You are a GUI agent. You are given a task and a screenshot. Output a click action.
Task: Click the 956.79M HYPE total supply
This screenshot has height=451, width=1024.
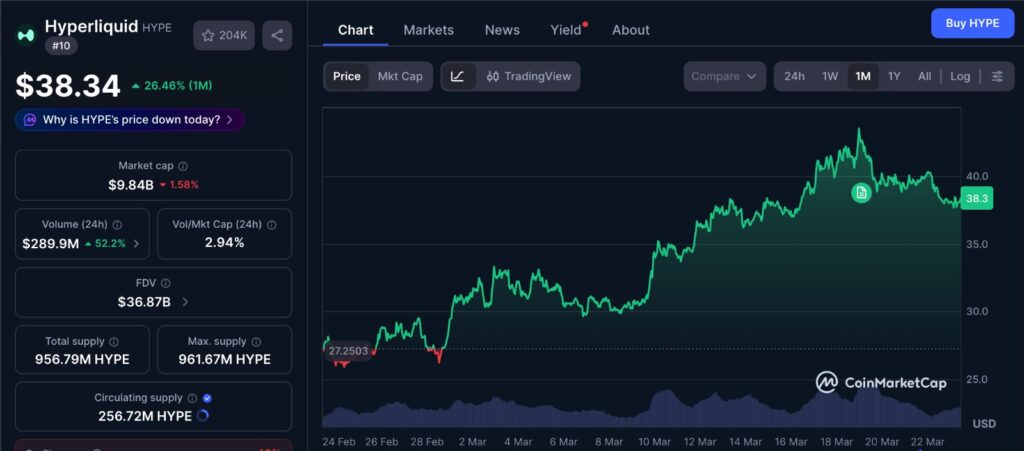coord(82,360)
